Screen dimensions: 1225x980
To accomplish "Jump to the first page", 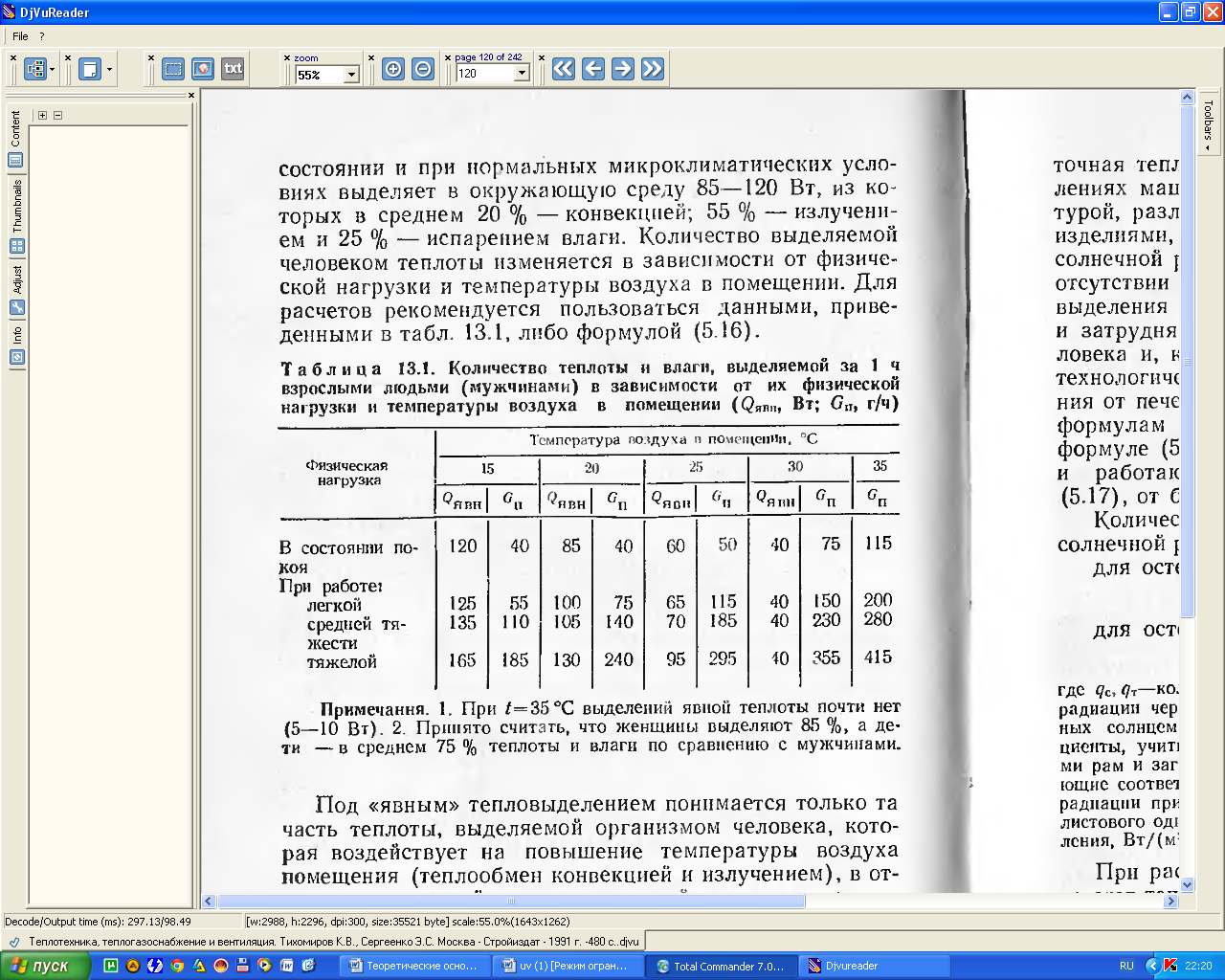I will point(564,68).
